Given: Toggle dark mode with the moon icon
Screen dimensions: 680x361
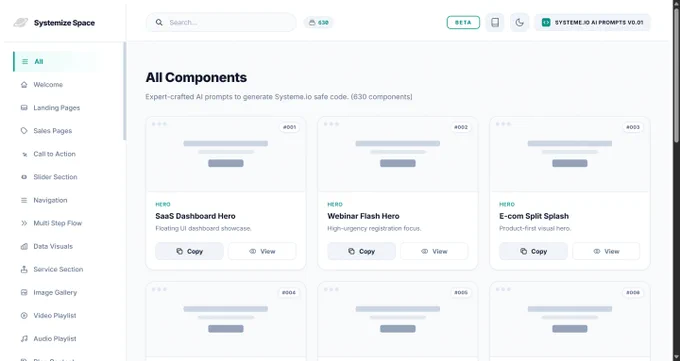Looking at the screenshot, I should click(x=520, y=23).
